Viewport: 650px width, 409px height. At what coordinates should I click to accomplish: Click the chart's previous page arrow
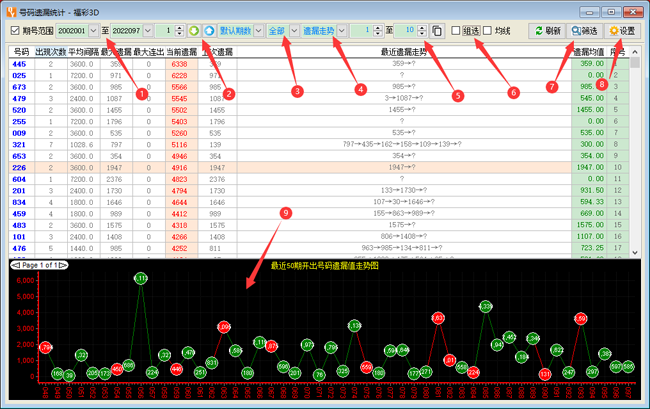[x=16, y=265]
